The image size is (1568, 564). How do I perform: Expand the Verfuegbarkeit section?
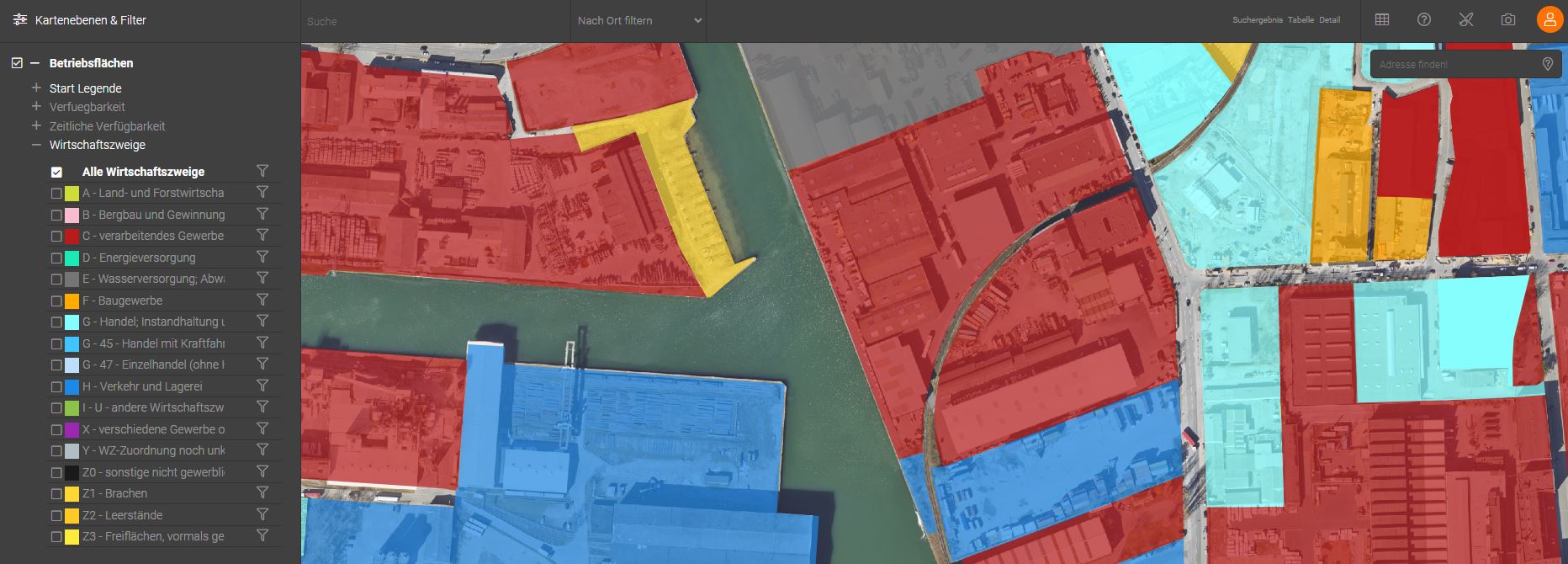[36, 107]
